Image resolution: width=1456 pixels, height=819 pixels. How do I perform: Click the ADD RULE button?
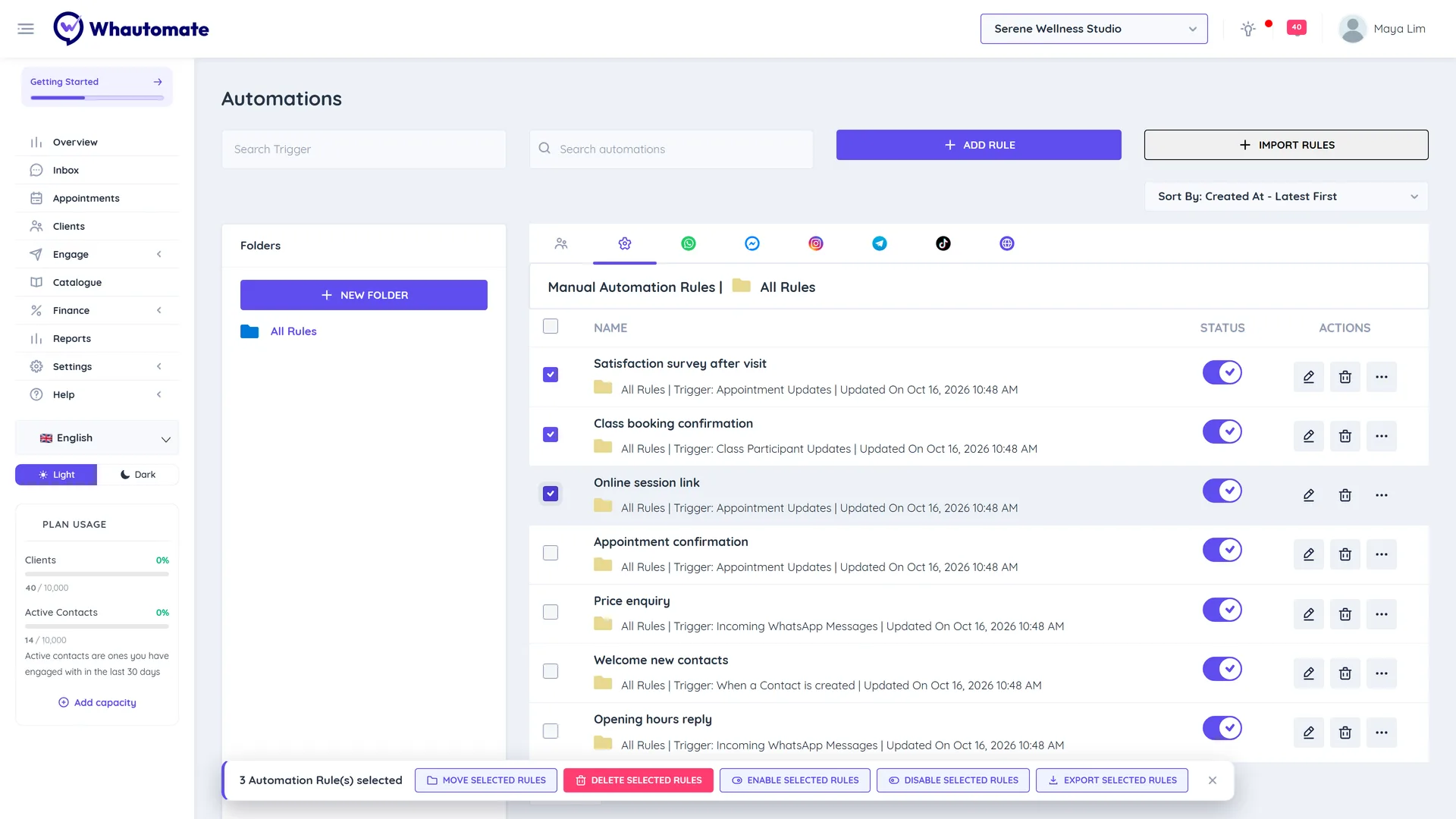pyautogui.click(x=978, y=145)
